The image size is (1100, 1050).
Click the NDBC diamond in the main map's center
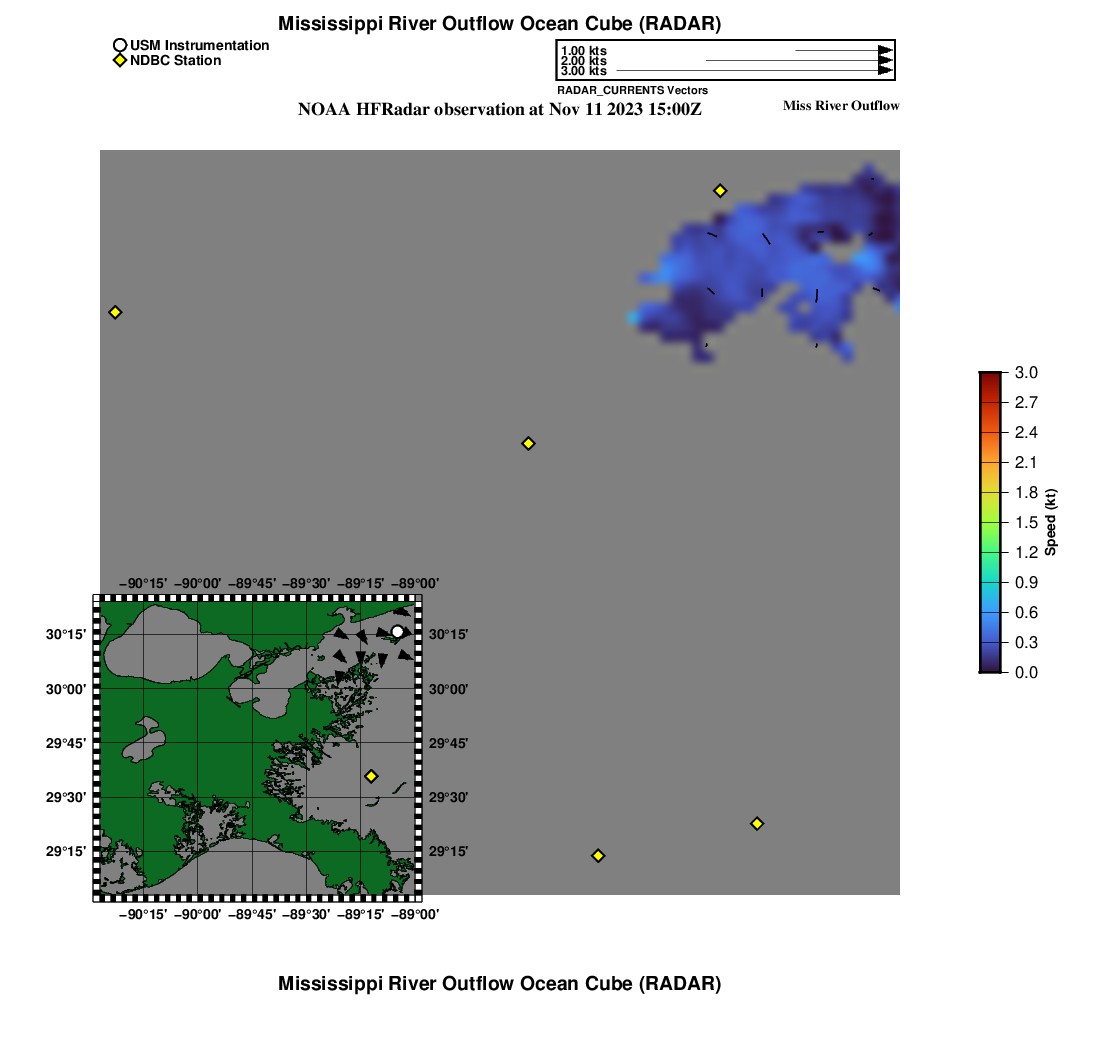(x=529, y=443)
